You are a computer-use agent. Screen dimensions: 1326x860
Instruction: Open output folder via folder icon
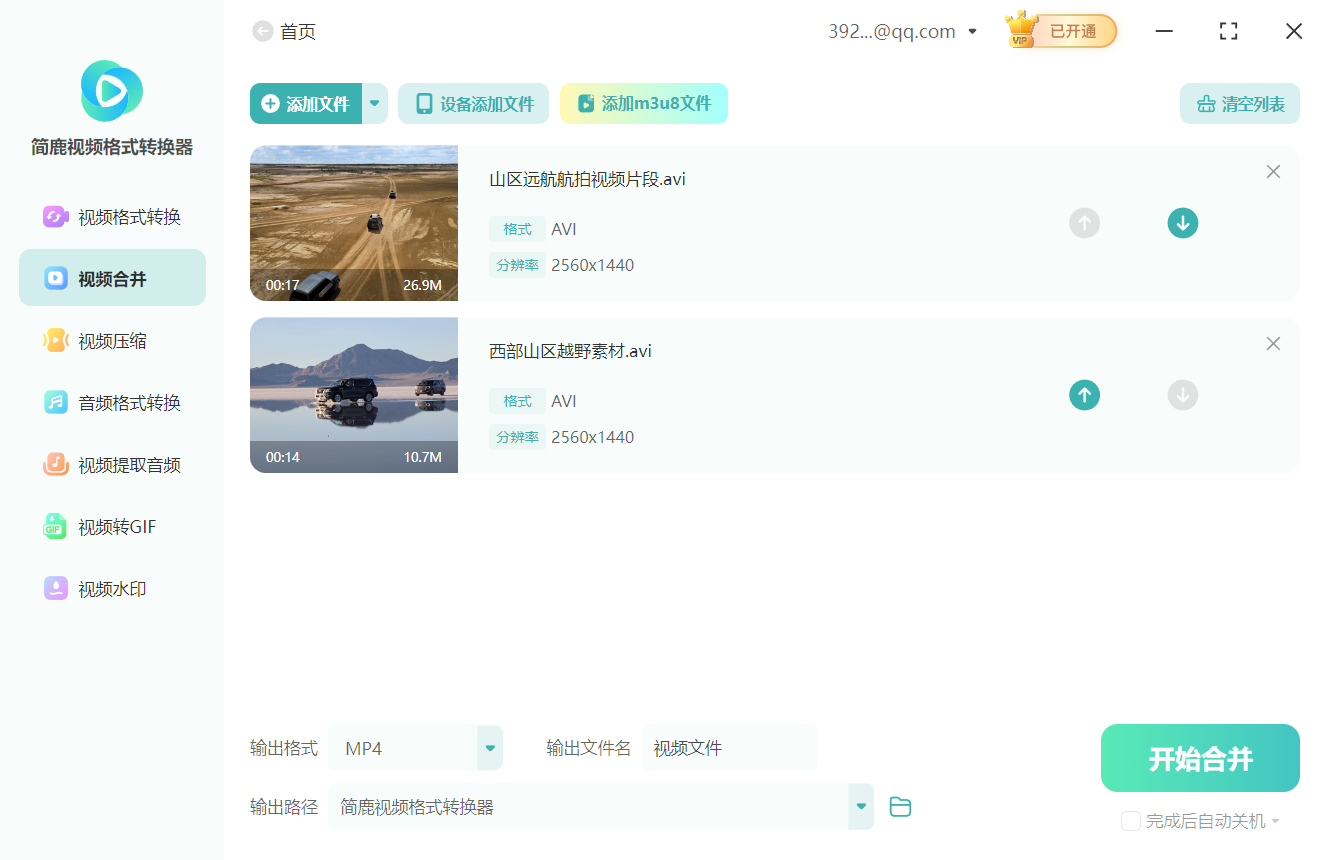899,806
